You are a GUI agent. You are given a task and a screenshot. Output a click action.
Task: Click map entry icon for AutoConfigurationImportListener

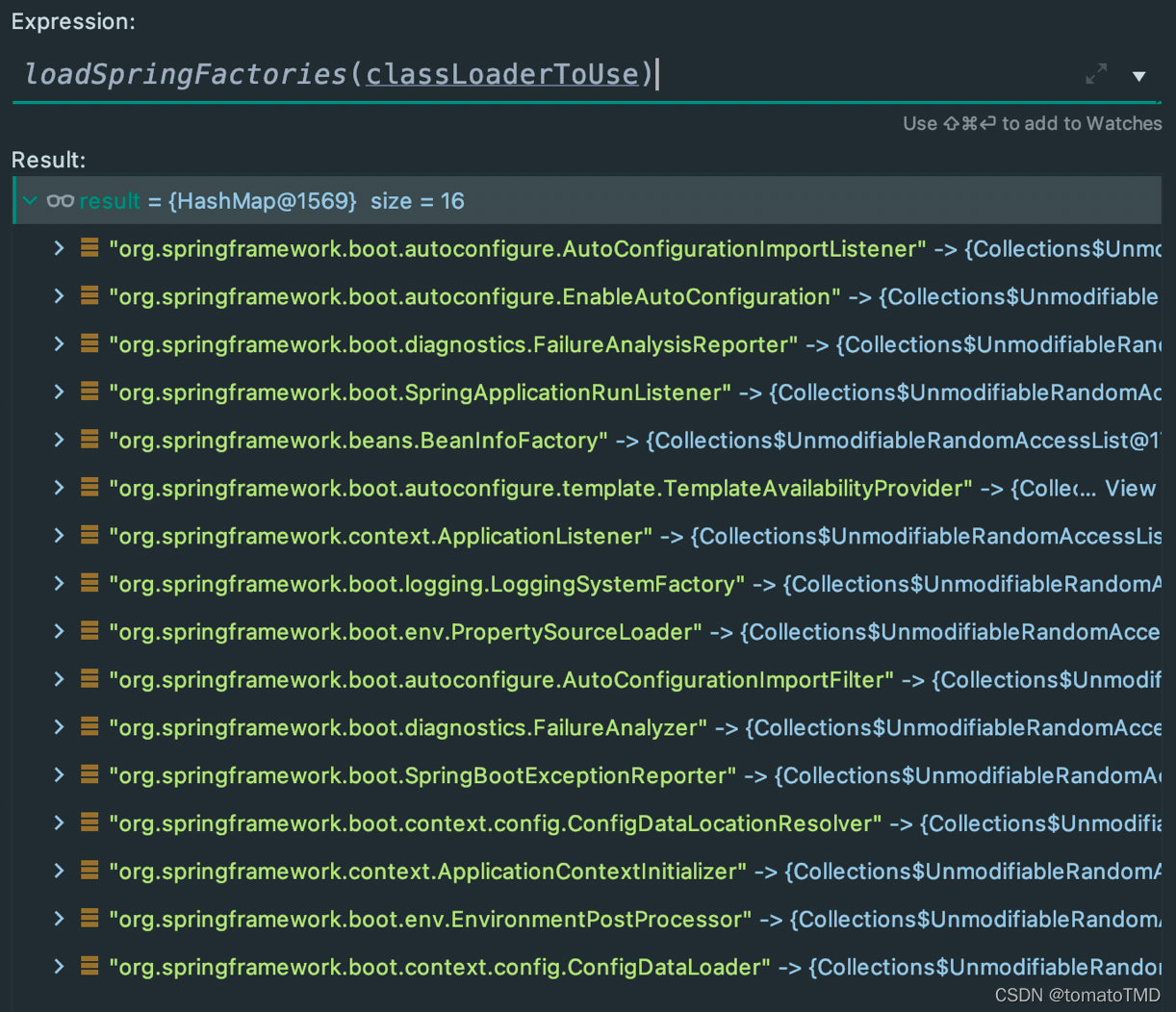click(x=89, y=248)
